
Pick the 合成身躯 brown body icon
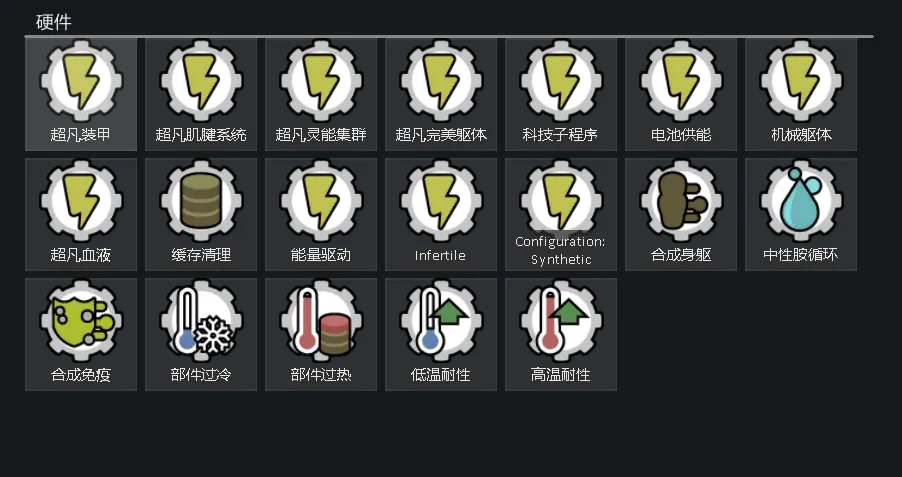(681, 202)
